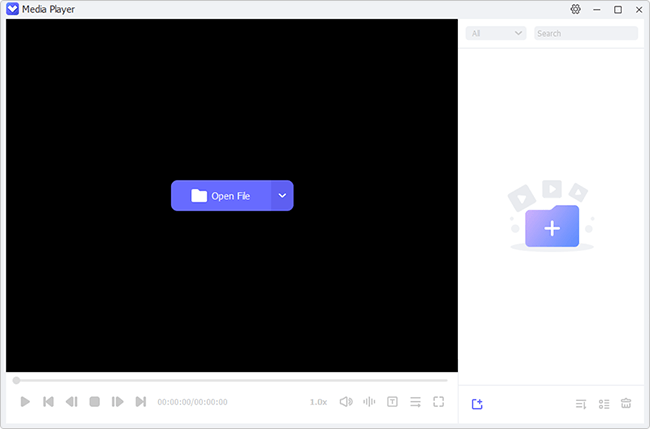Clear playlist with the trash icon
Viewport: 650px width, 429px height.
[x=626, y=403]
